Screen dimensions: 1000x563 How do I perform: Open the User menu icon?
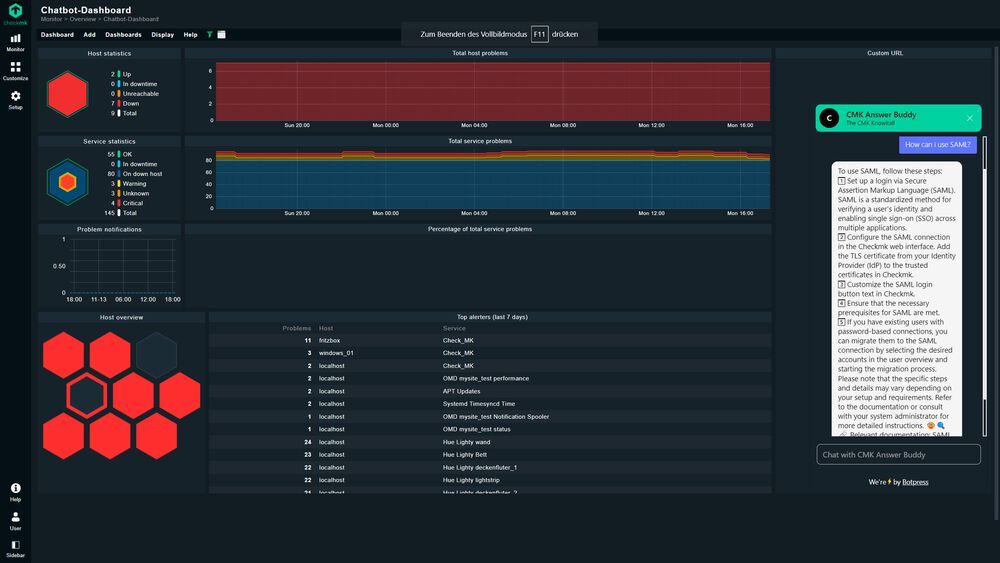click(x=15, y=520)
